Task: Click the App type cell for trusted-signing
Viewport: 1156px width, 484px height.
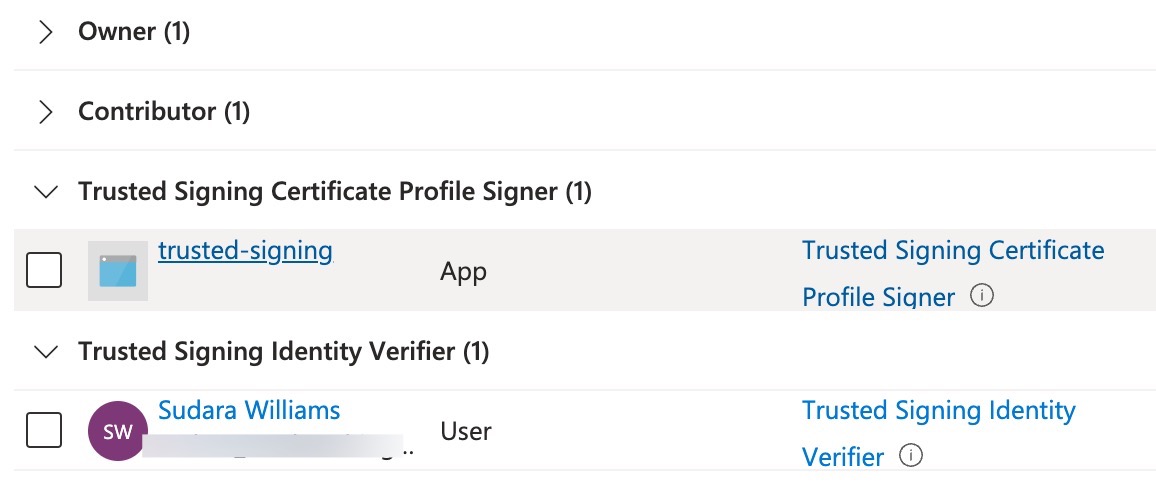Action: 463,271
